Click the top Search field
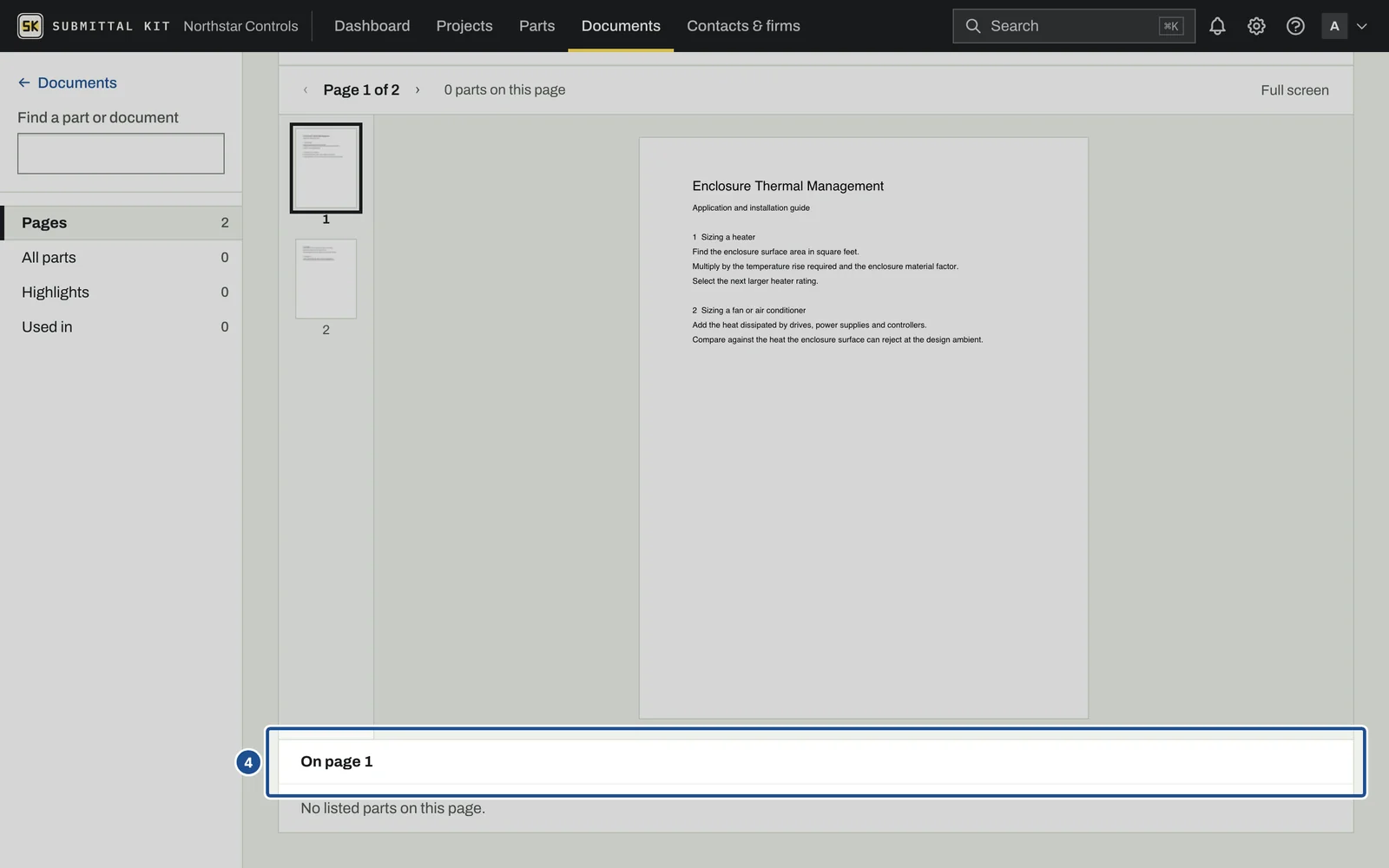 [x=1073, y=26]
